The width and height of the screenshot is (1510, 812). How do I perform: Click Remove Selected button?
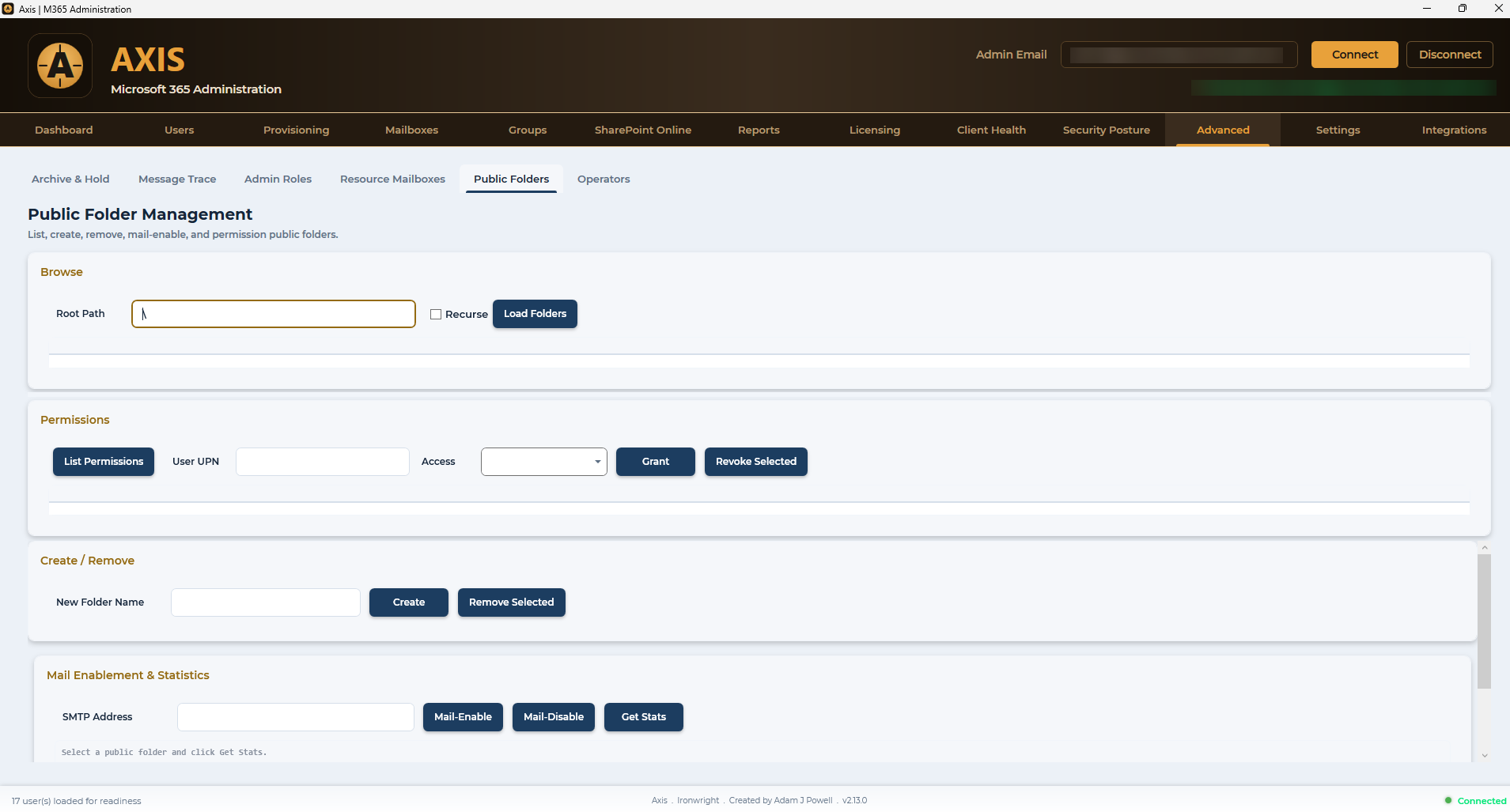click(x=512, y=602)
